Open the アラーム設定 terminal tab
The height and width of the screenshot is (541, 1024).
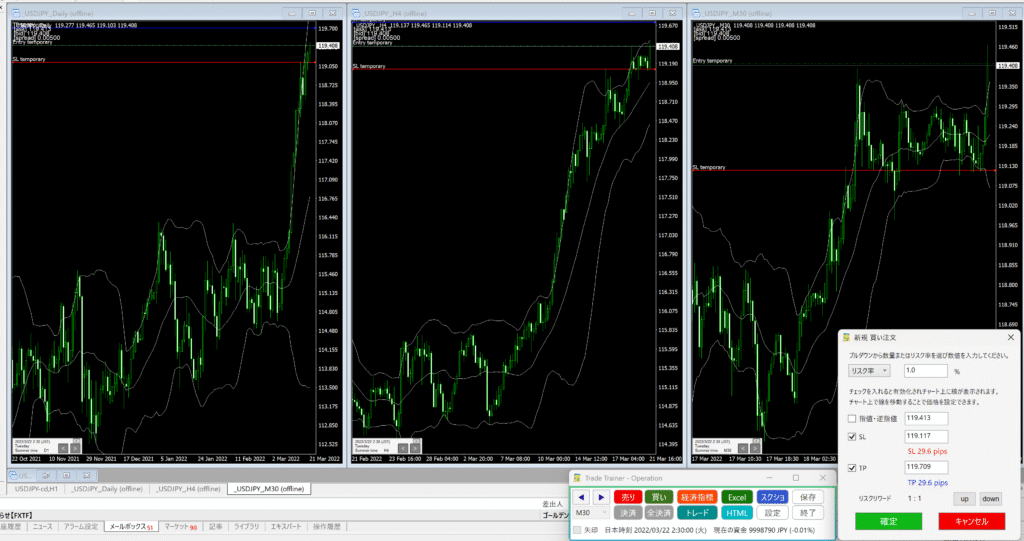click(x=81, y=527)
